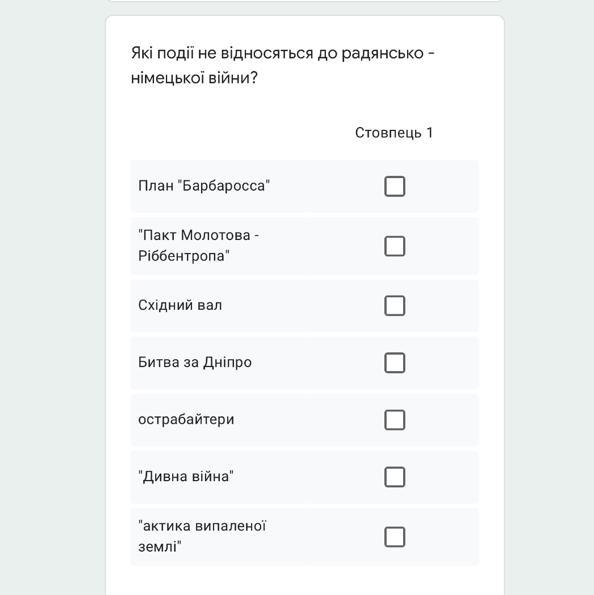
Task: Click the Битва за Дніпро label
Action: tap(195, 362)
